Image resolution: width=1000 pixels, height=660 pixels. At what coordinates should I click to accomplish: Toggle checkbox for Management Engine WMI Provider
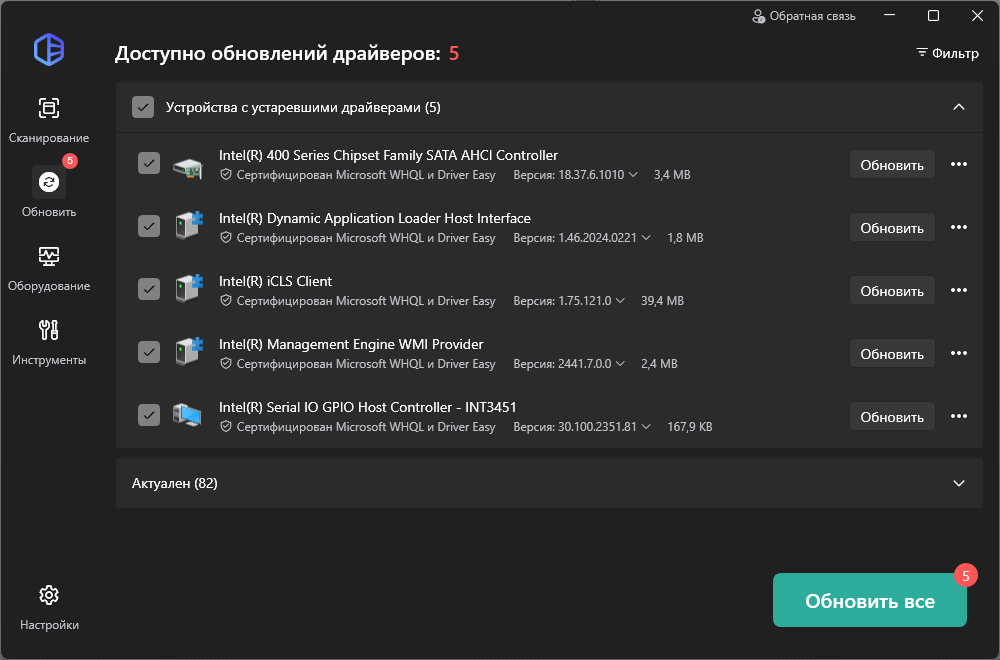click(x=149, y=352)
